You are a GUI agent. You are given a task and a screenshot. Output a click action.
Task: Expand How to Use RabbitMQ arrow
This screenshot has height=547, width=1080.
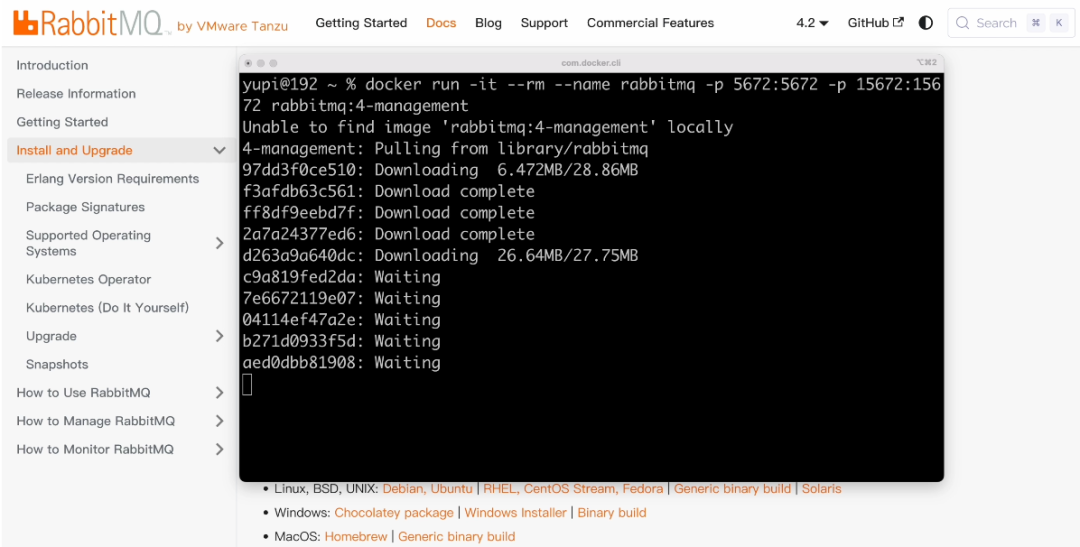pyautogui.click(x=220, y=393)
